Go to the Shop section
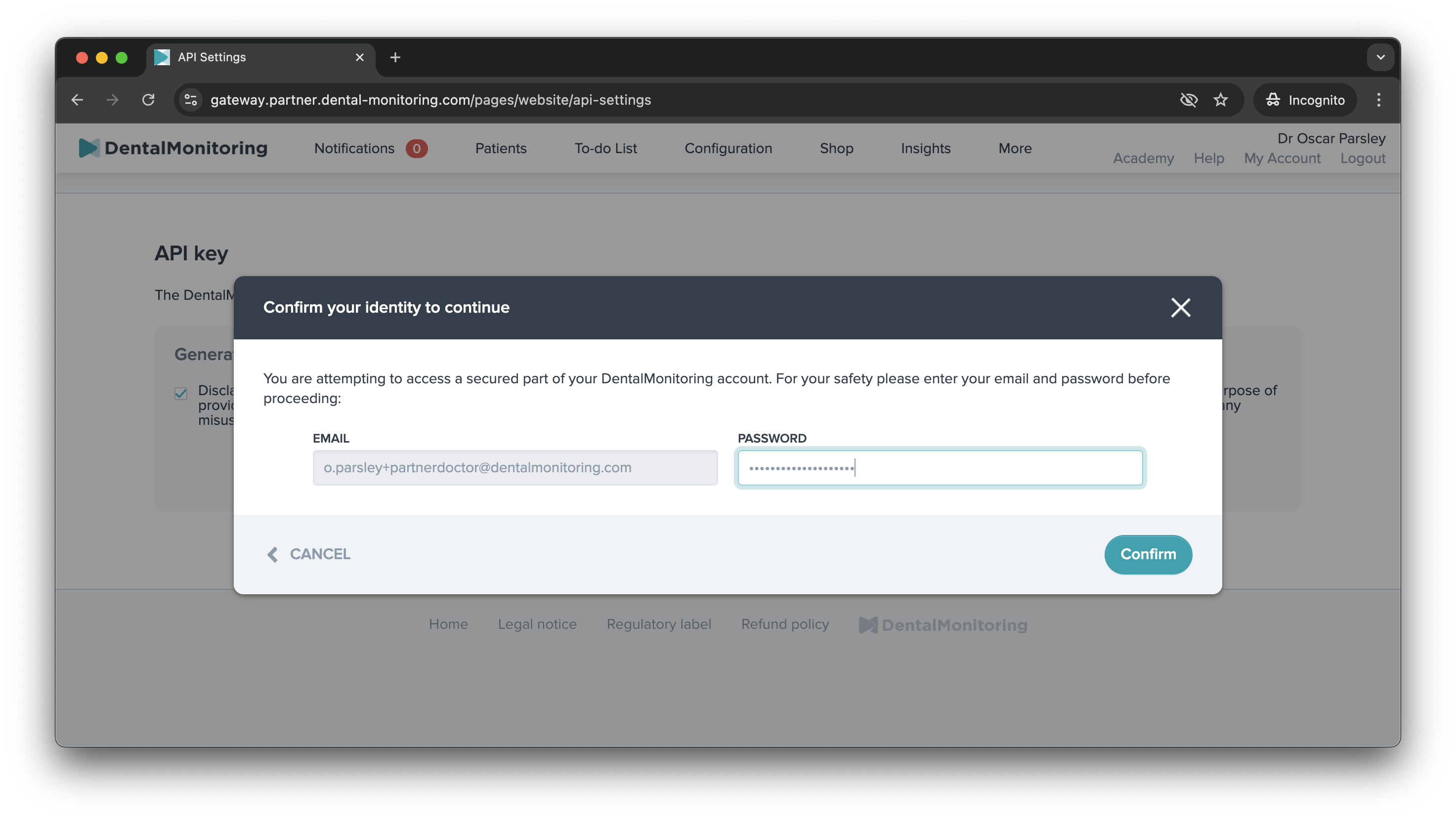1456x820 pixels. pyautogui.click(x=837, y=149)
